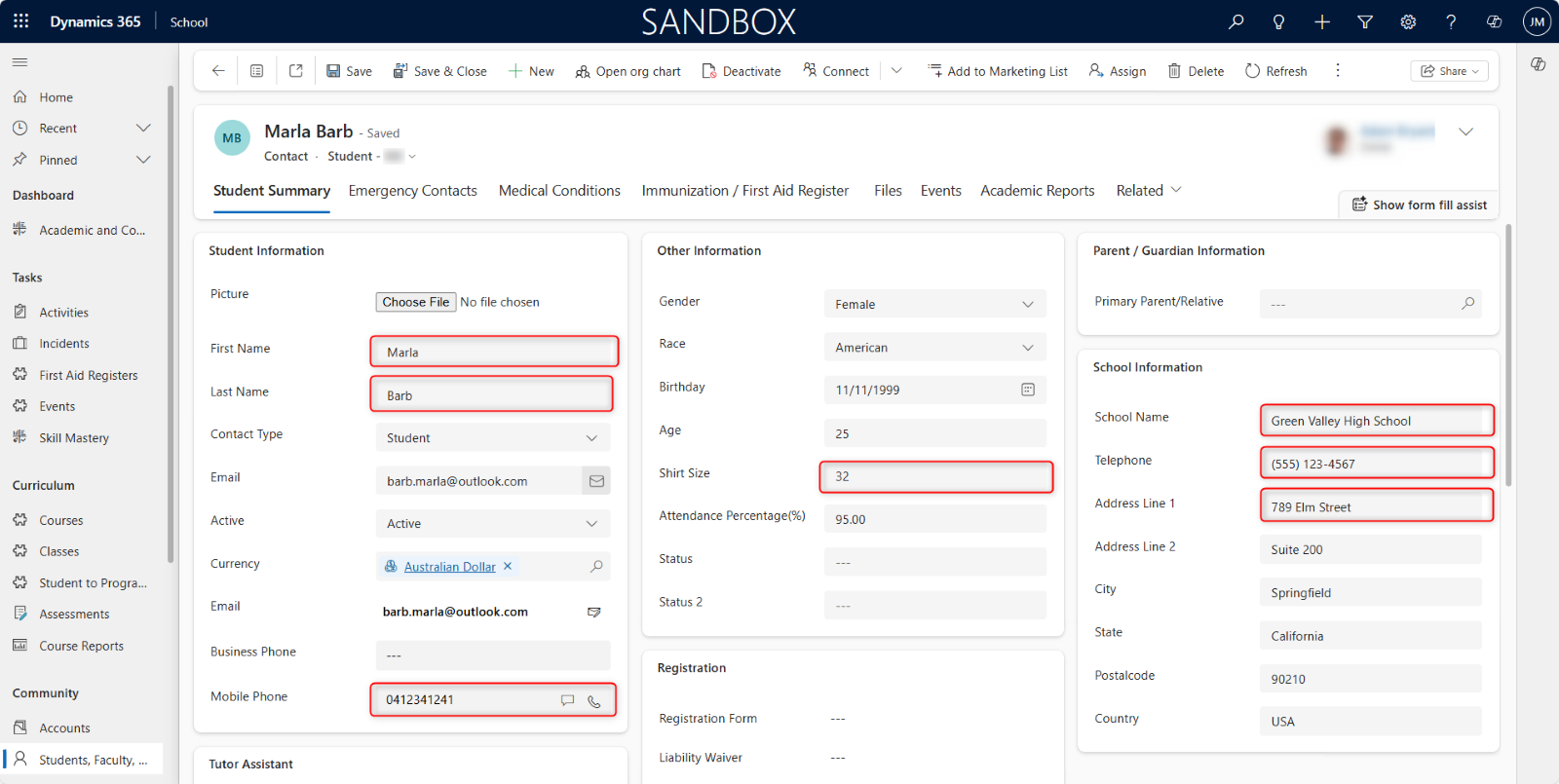
Task: Click the page vertical scrollbar
Action: pyautogui.click(x=1508, y=355)
